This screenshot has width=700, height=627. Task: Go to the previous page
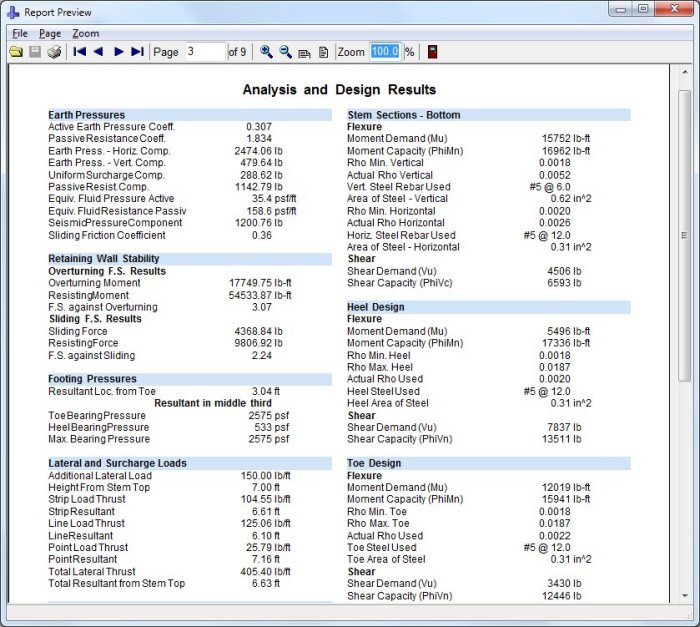[x=98, y=52]
